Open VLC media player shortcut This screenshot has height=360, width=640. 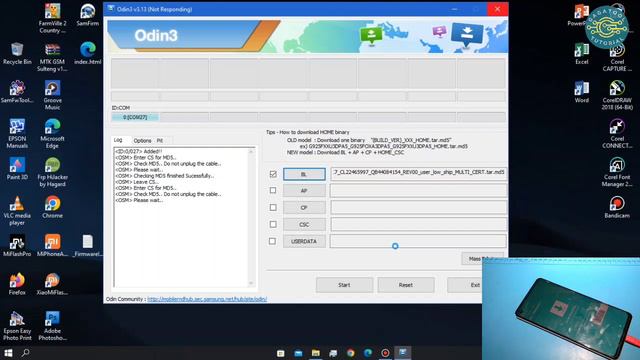pyautogui.click(x=17, y=210)
